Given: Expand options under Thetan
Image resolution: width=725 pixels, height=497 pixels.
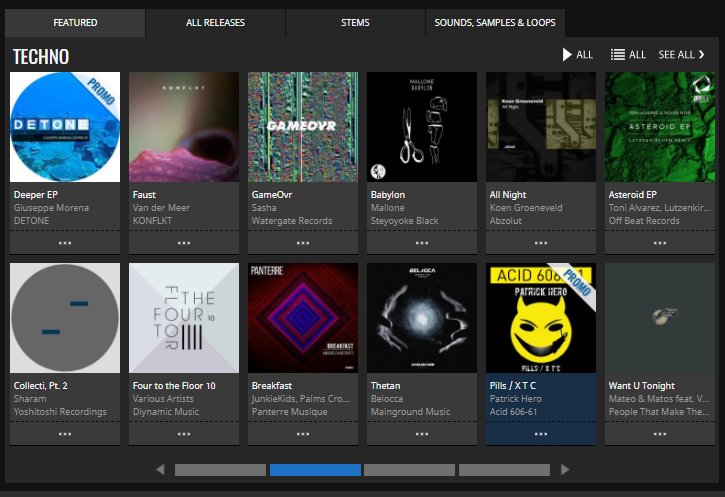Looking at the screenshot, I should (422, 434).
